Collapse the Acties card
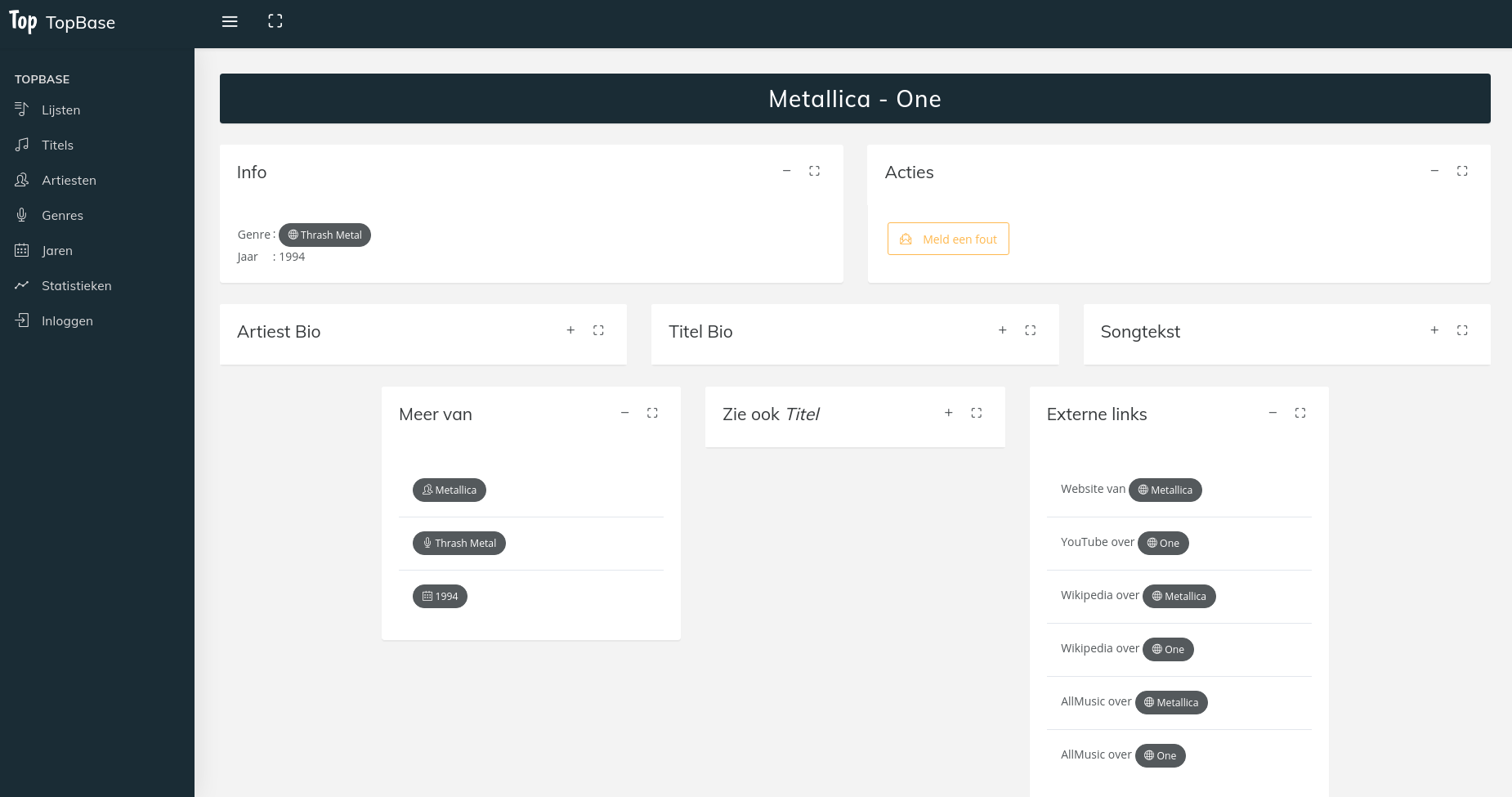Viewport: 1512px width, 797px height. pos(1434,171)
